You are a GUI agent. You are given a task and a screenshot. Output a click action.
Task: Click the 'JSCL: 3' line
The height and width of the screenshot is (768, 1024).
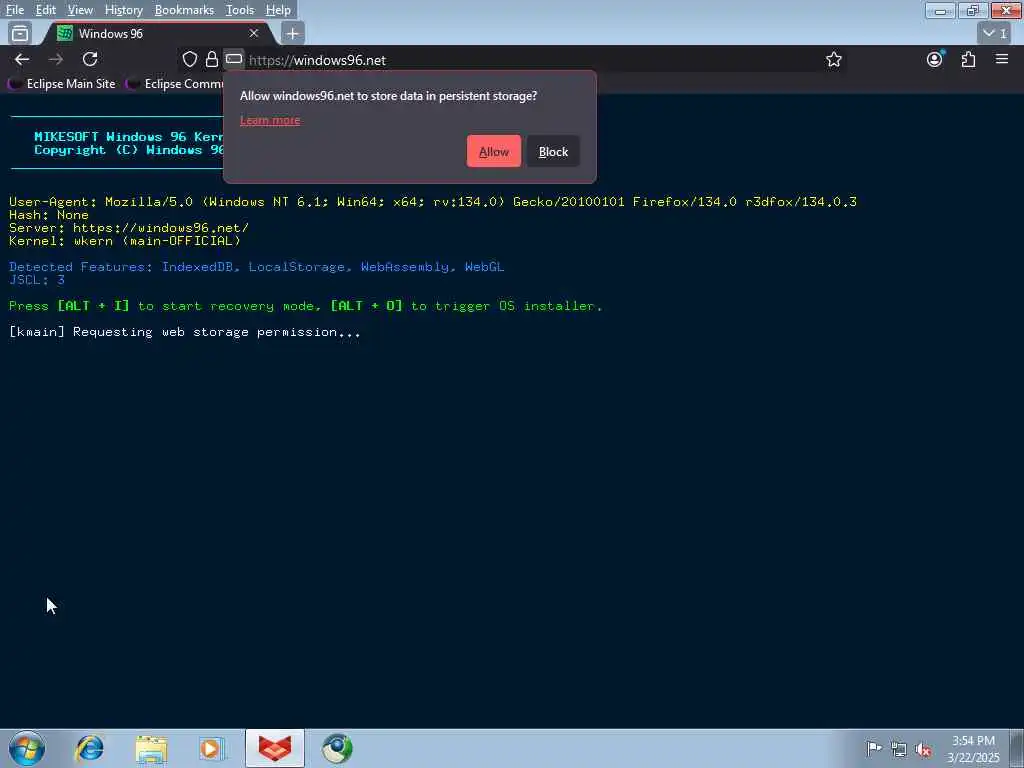tap(37, 280)
